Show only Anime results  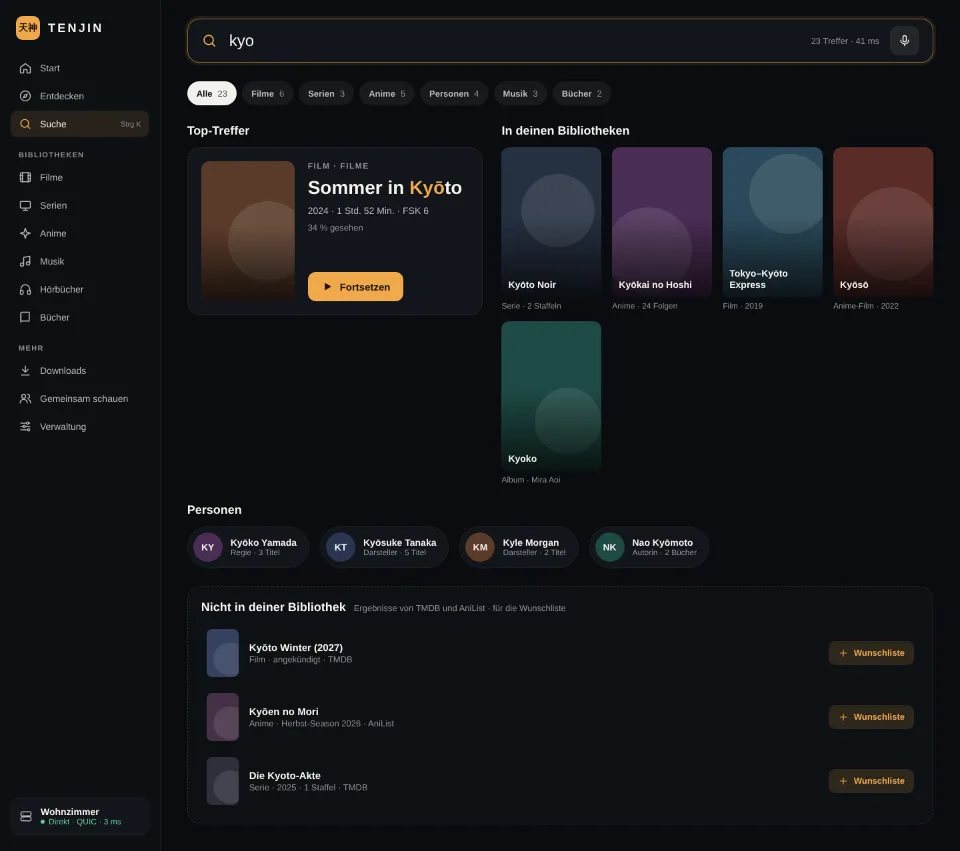387,94
